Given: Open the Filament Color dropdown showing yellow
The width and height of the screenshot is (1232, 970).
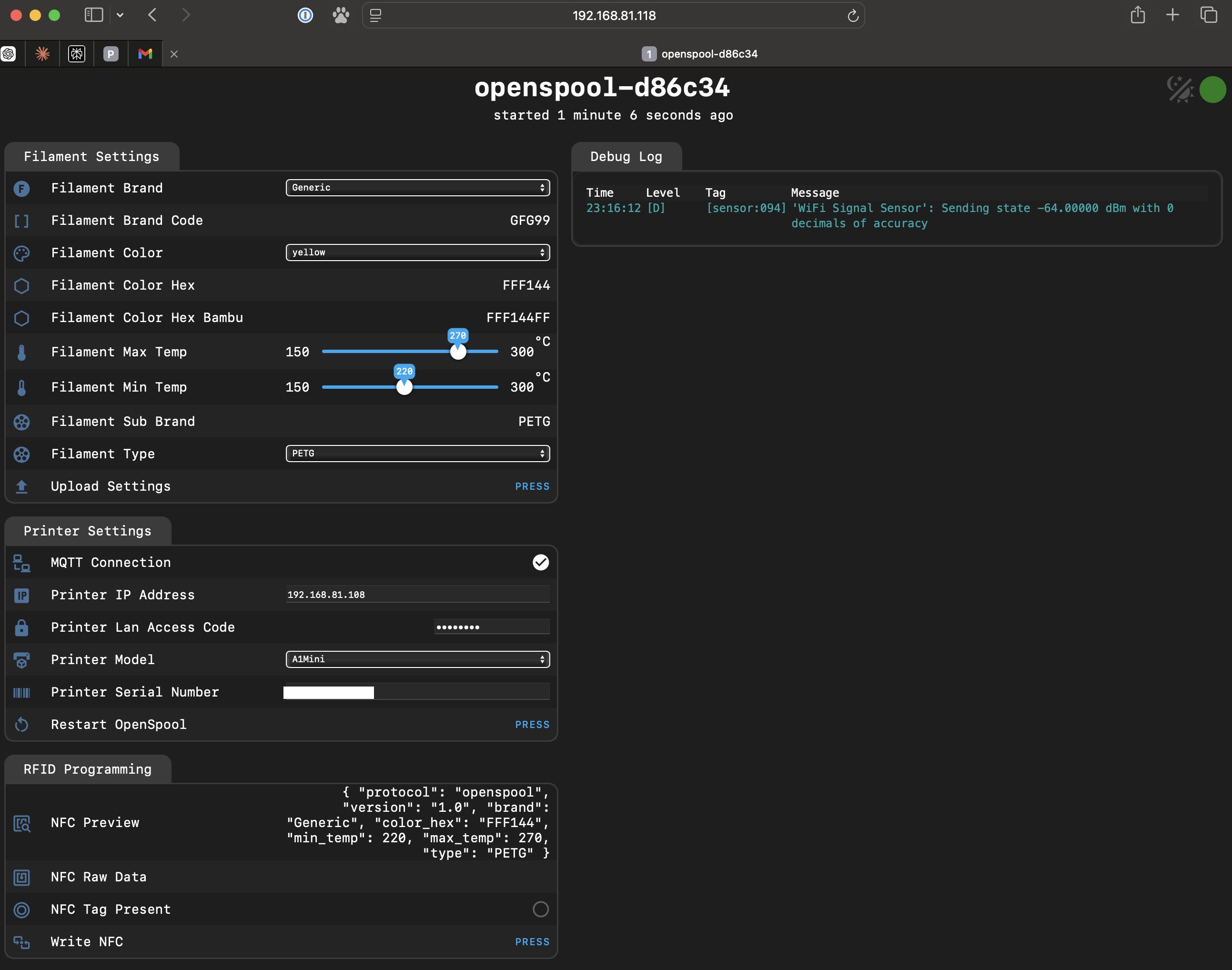Looking at the screenshot, I should [x=417, y=252].
